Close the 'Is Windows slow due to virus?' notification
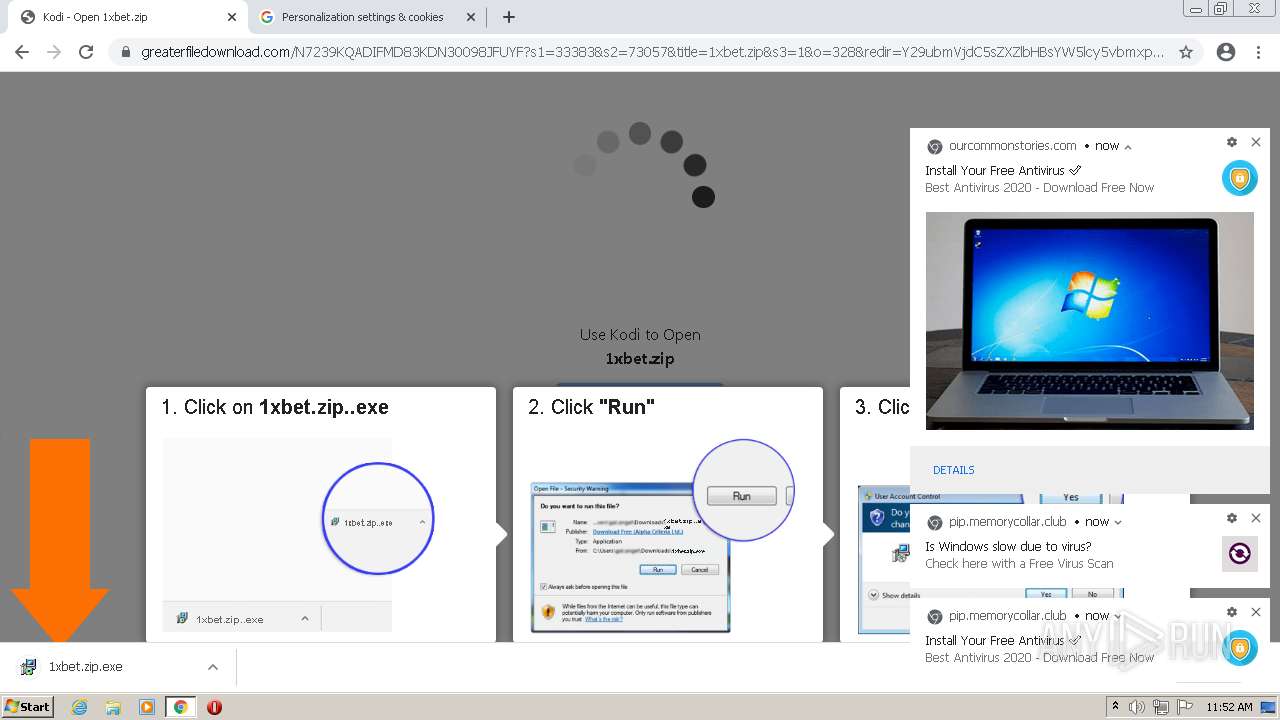 click(x=1256, y=518)
